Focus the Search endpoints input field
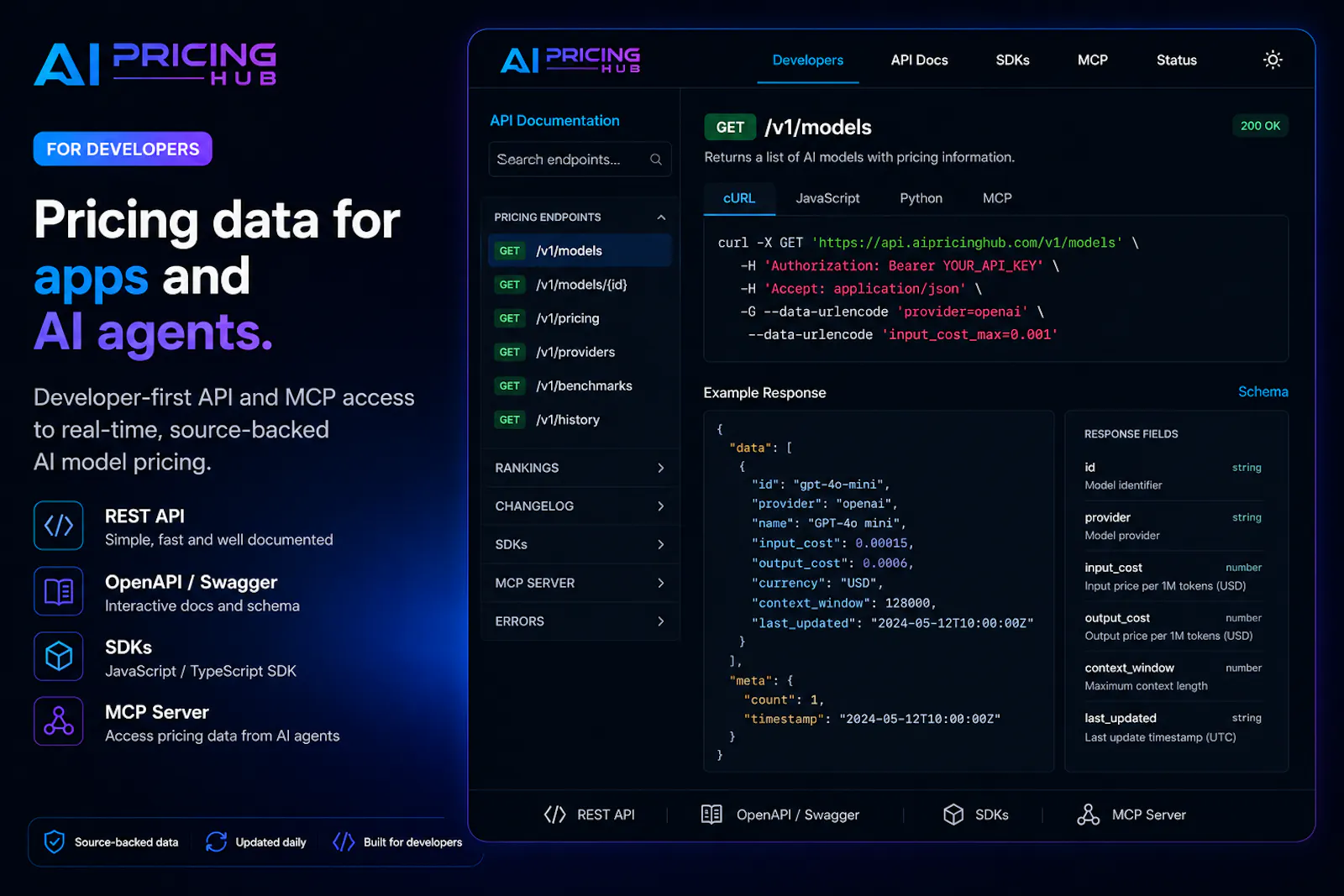This screenshot has width=1344, height=896. click(x=580, y=160)
